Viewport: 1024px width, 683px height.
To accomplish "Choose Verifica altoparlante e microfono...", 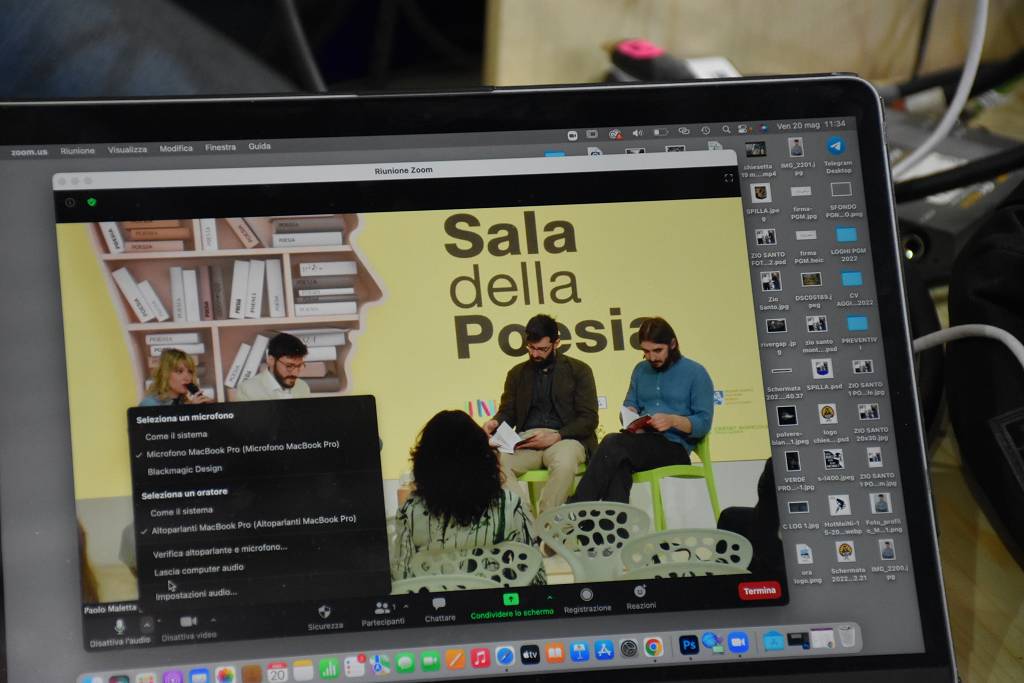I will click(220, 550).
